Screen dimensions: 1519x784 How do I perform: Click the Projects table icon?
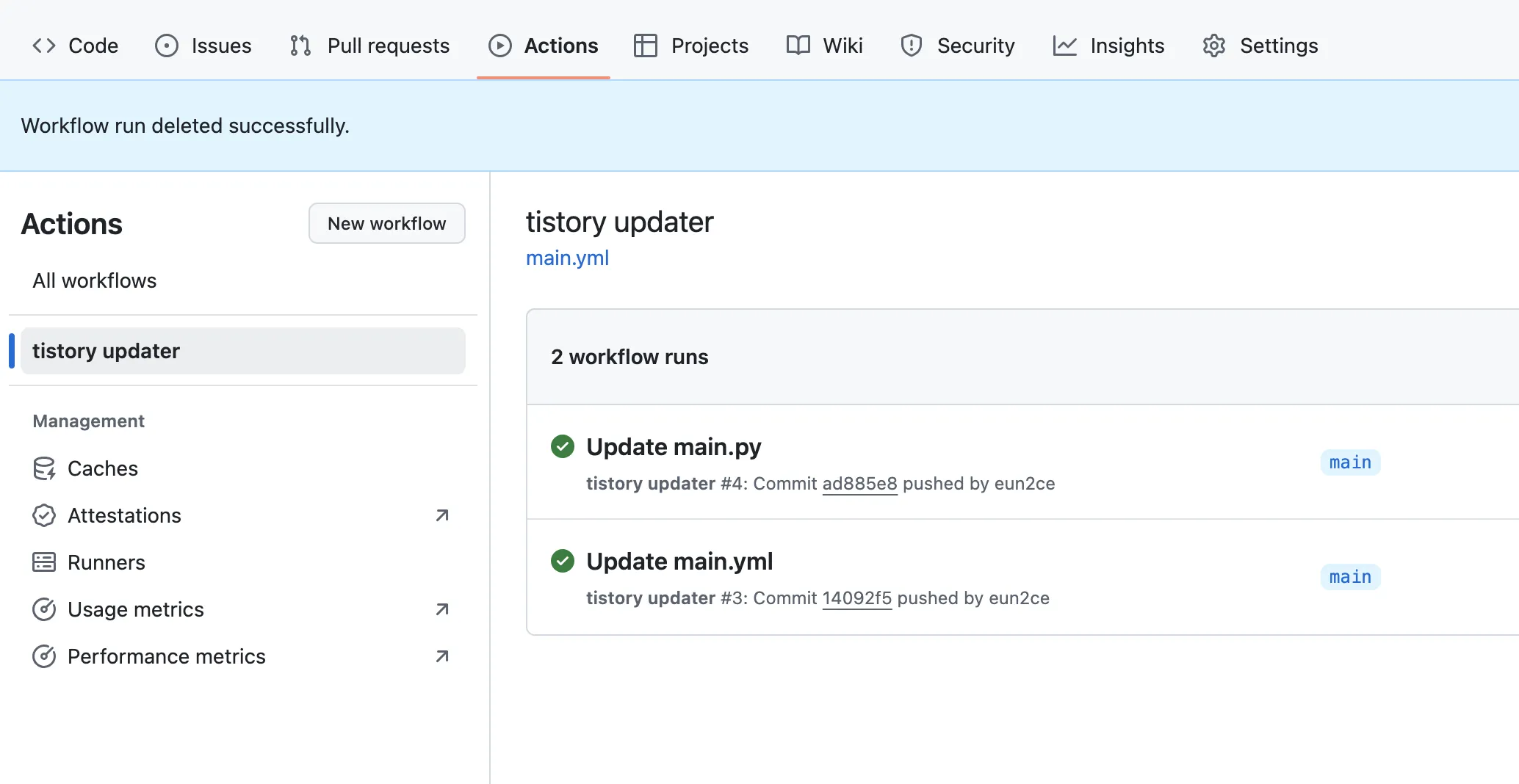click(645, 46)
